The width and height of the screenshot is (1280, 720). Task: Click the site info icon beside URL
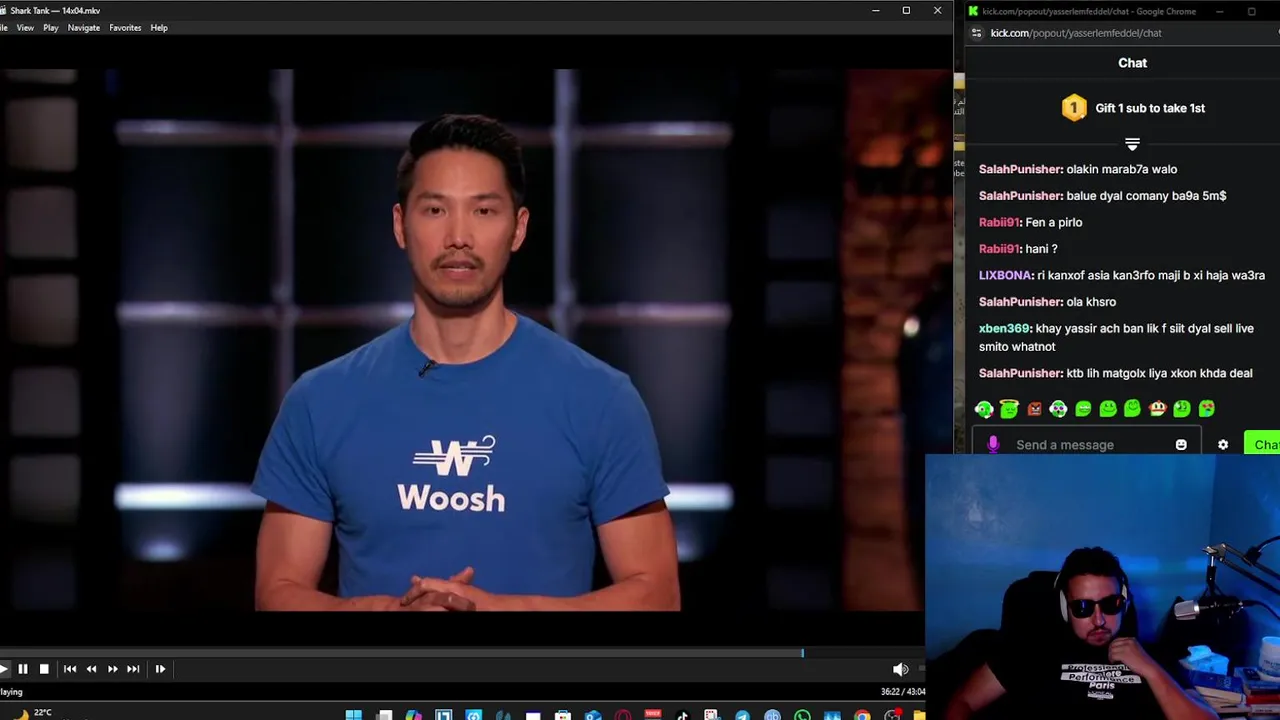pos(976,33)
